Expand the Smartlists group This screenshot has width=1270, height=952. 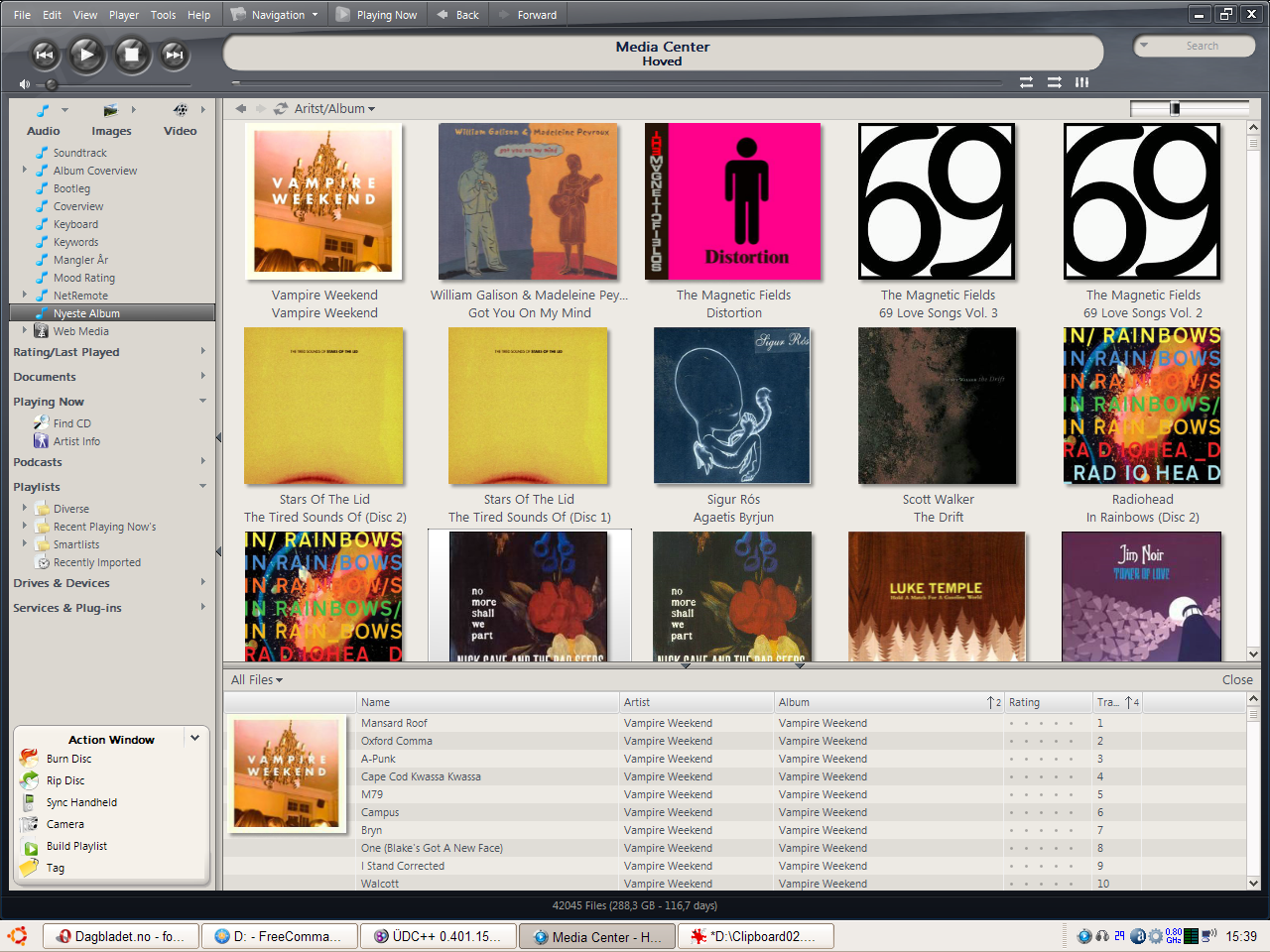(x=25, y=543)
